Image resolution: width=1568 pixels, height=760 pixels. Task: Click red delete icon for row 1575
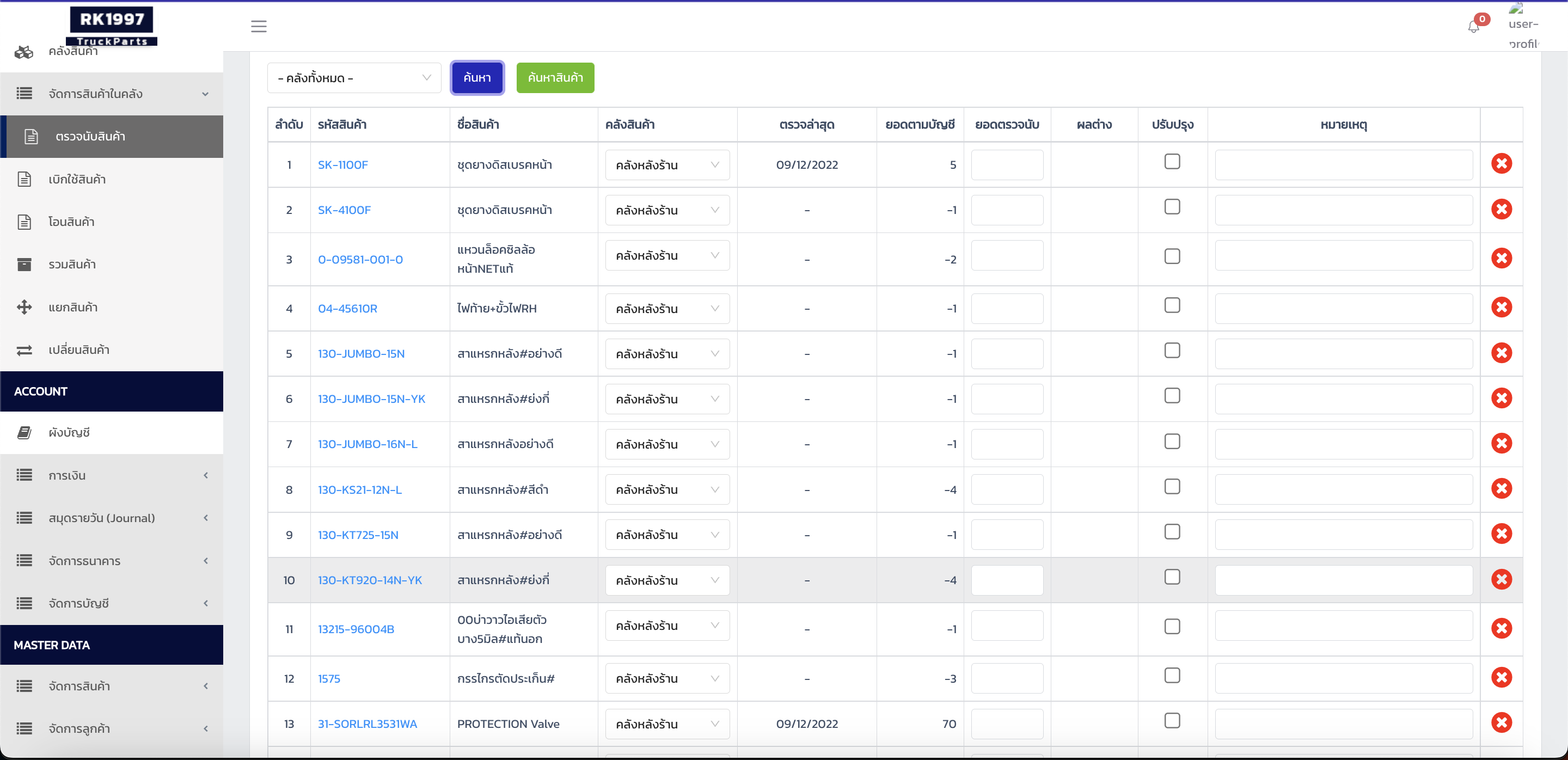(1501, 677)
